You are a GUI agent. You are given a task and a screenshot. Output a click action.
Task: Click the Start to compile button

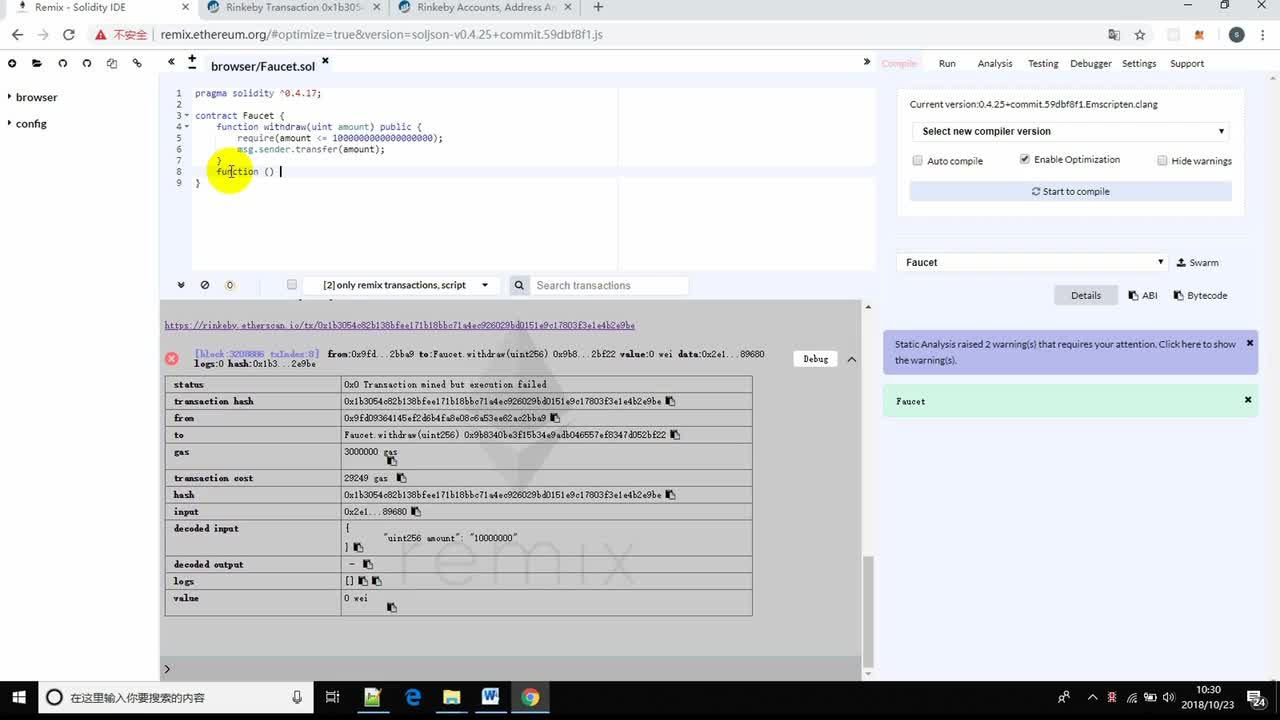[x=1071, y=191]
